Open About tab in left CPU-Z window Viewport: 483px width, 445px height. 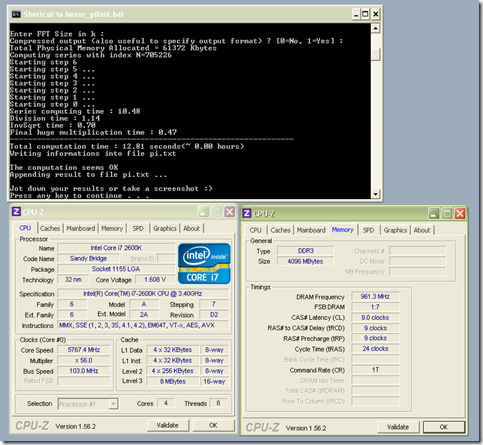click(191, 228)
